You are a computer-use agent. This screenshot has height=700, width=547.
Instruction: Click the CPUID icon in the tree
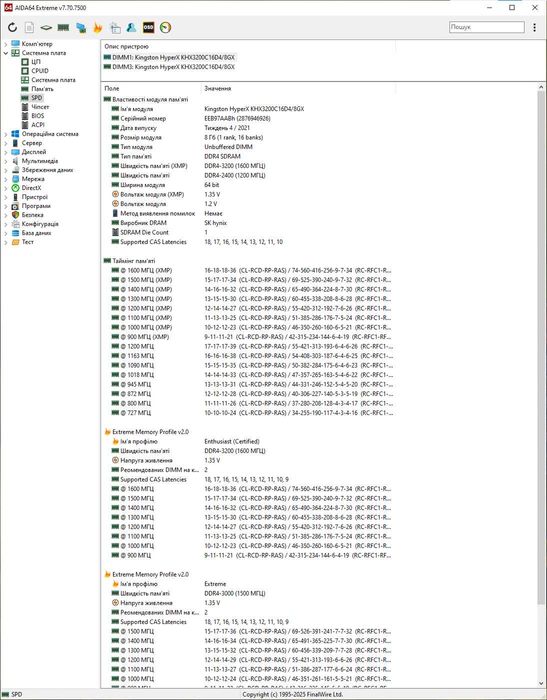25,71
